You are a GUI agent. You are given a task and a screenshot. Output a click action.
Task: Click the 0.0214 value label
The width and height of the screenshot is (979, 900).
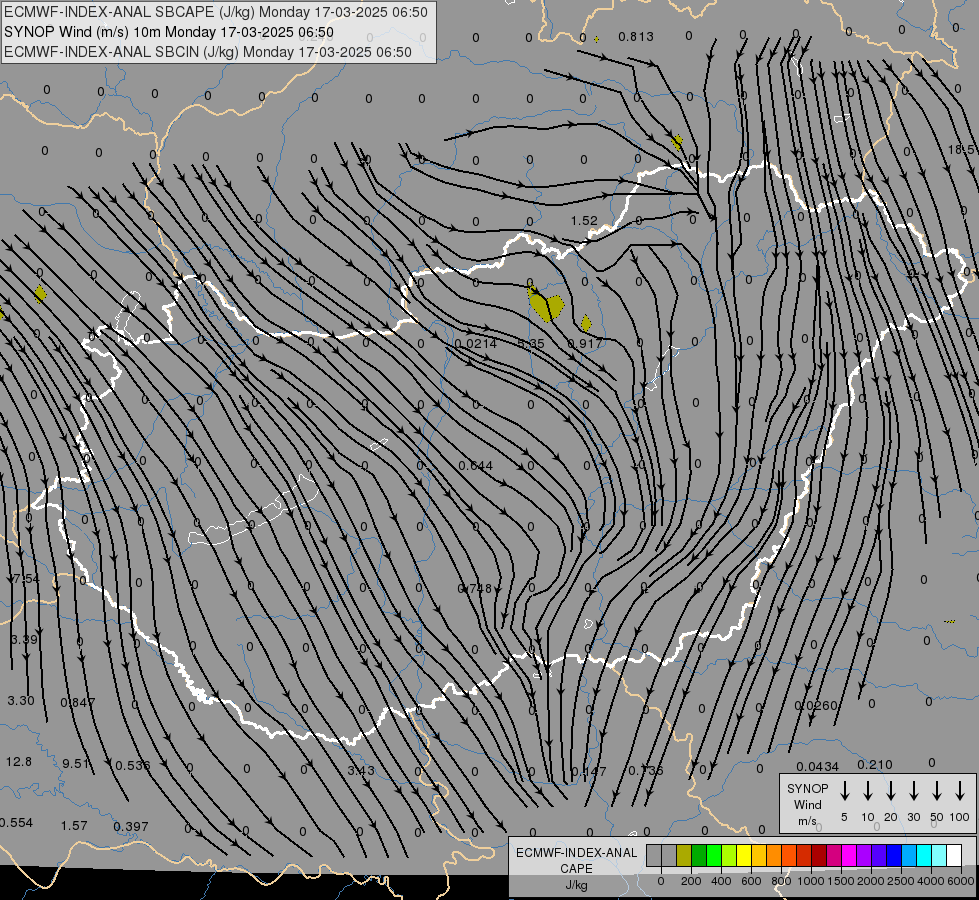click(x=476, y=344)
